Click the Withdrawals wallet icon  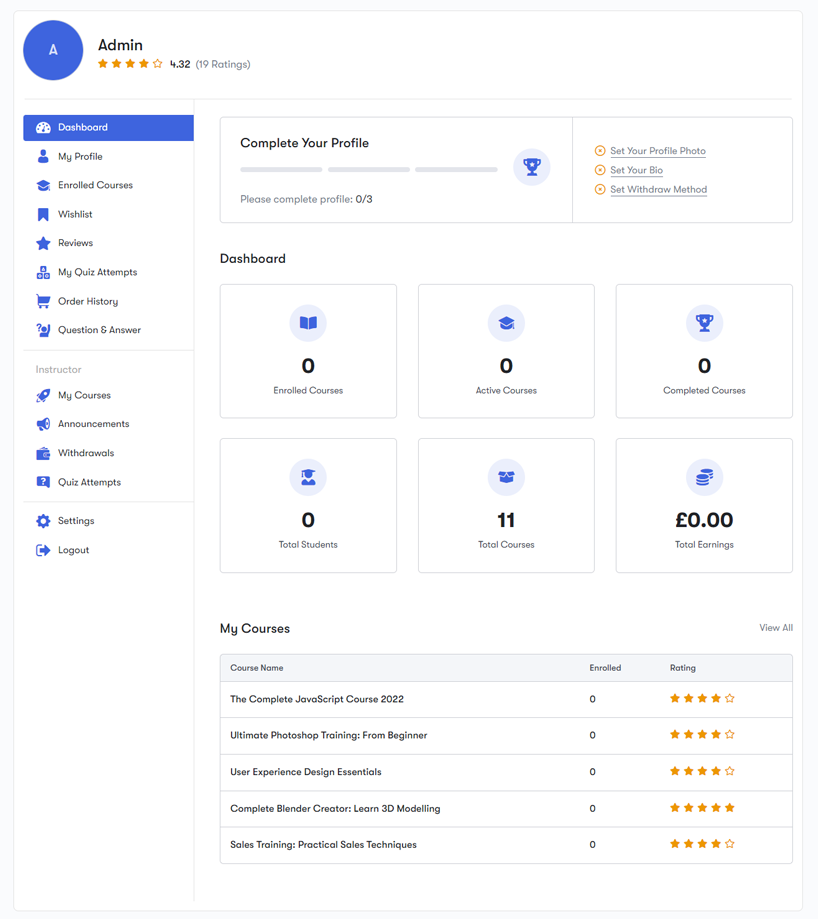[43, 454]
